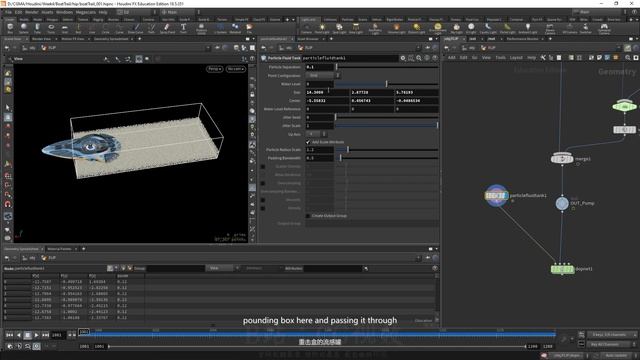Viewport: 640px width, 360px height.
Task: Jump to last frame button
Action: coord(45,335)
